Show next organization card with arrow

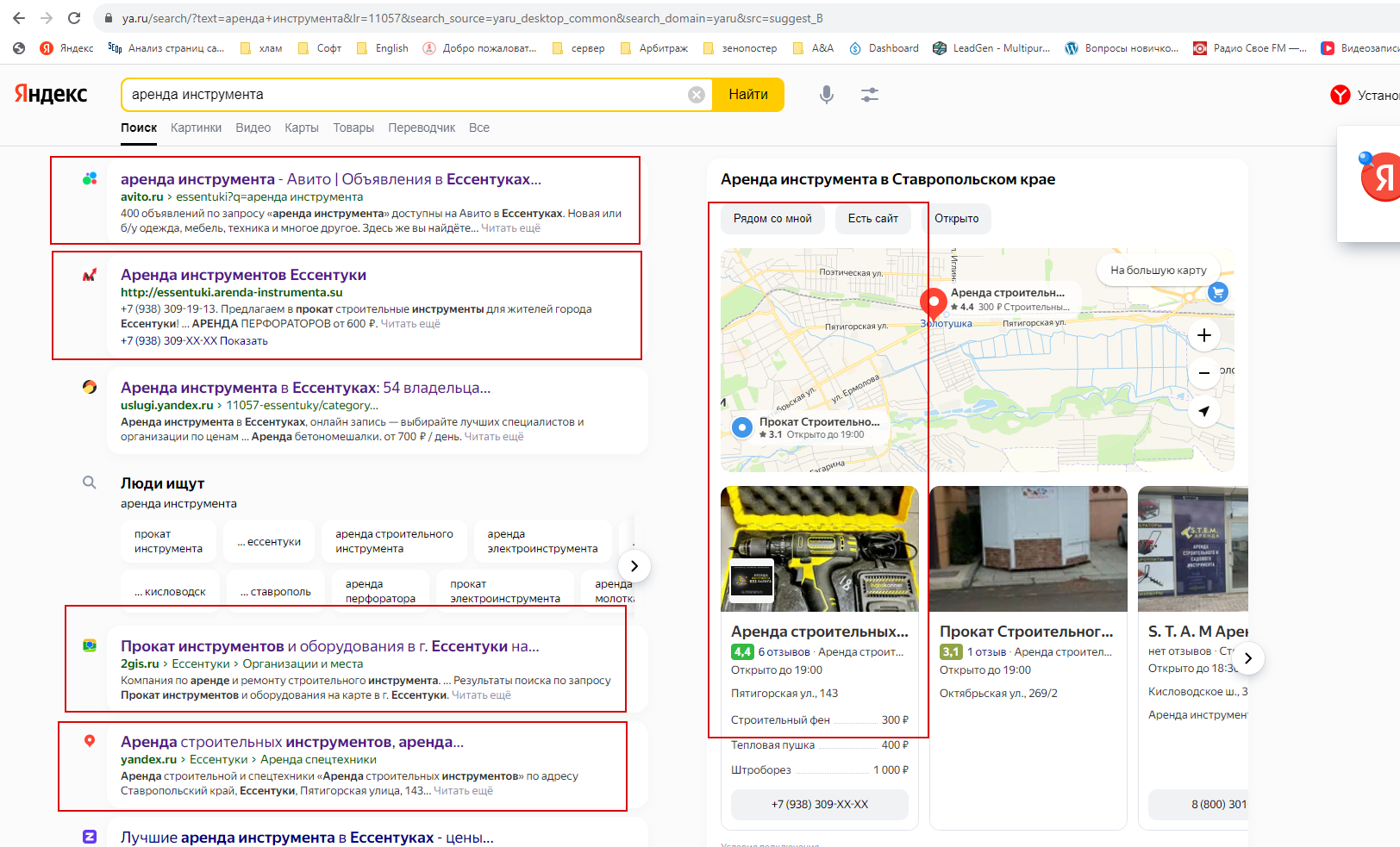[1247, 659]
